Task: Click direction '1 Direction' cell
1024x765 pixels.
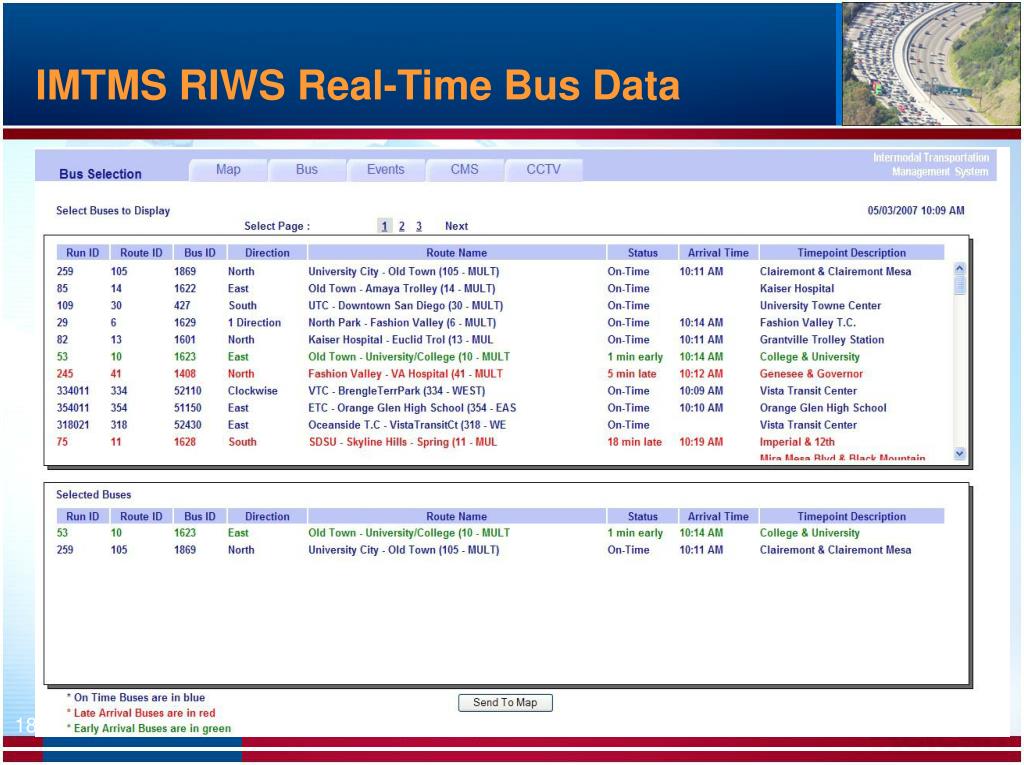Action: coord(255,323)
